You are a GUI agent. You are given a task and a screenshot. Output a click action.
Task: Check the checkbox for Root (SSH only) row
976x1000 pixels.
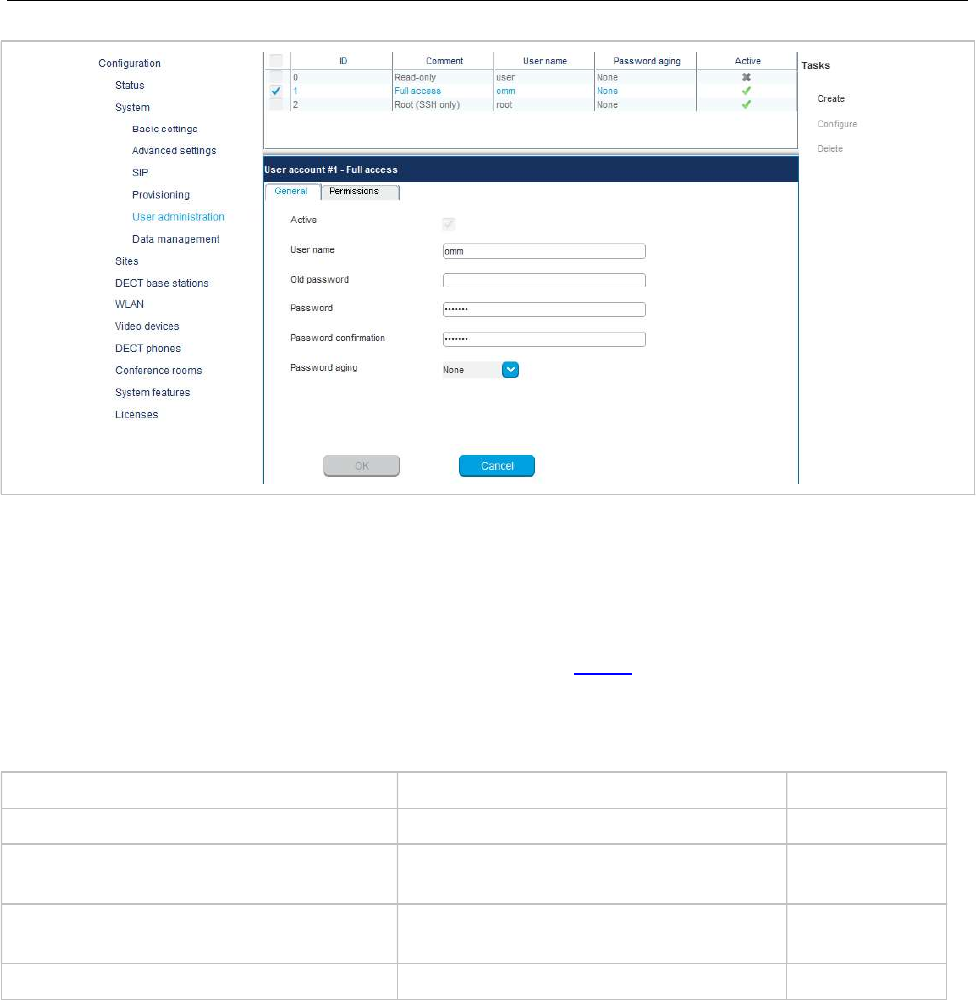276,105
